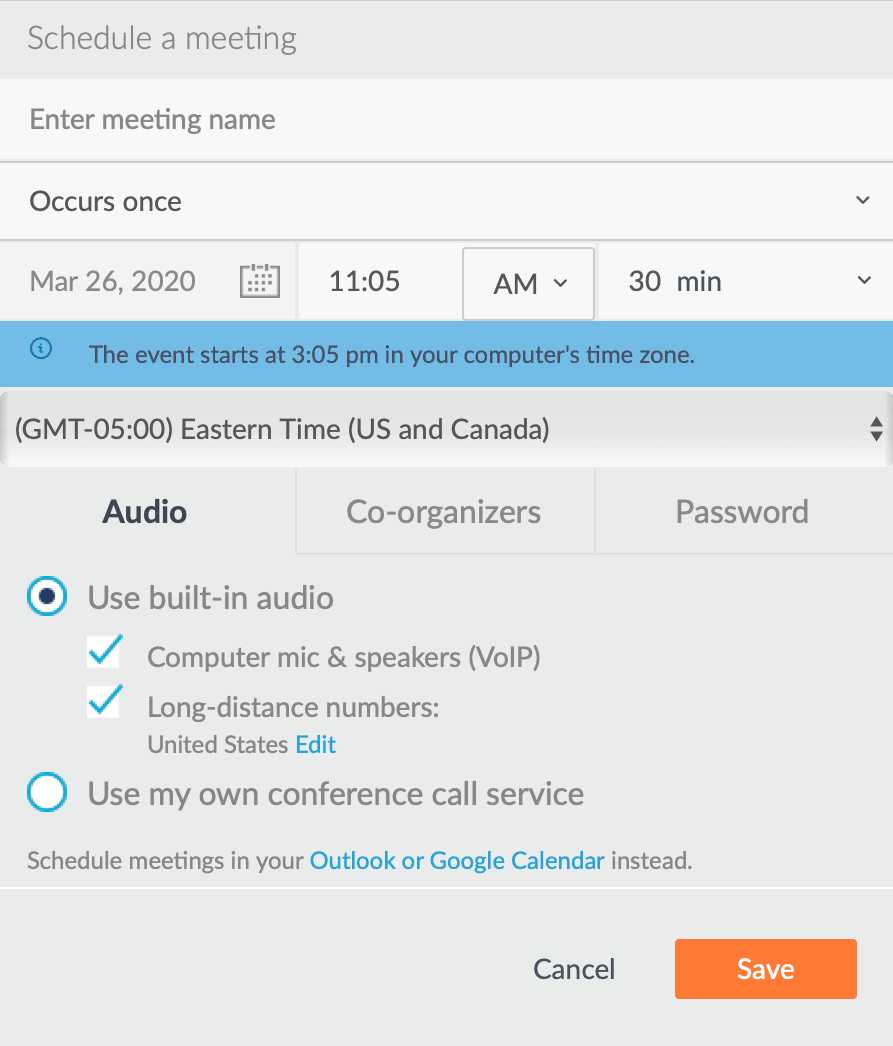Select the Use built-in audio option

(47, 596)
